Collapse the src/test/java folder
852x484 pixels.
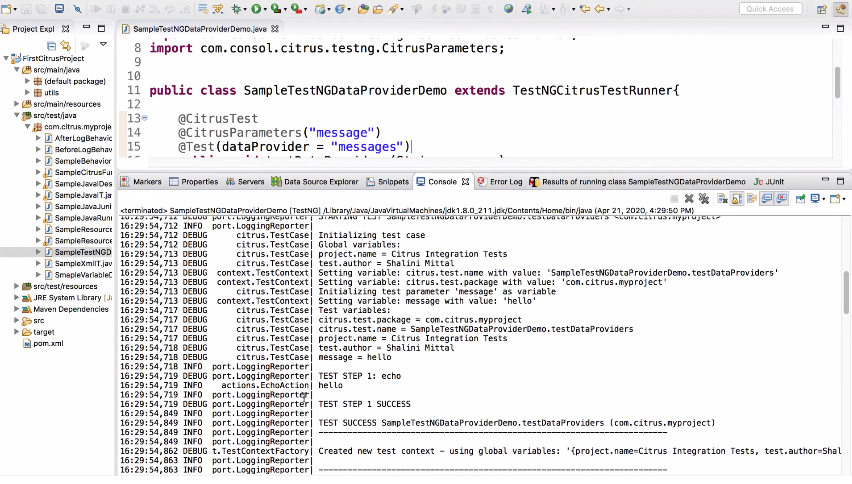pyautogui.click(x=17, y=115)
